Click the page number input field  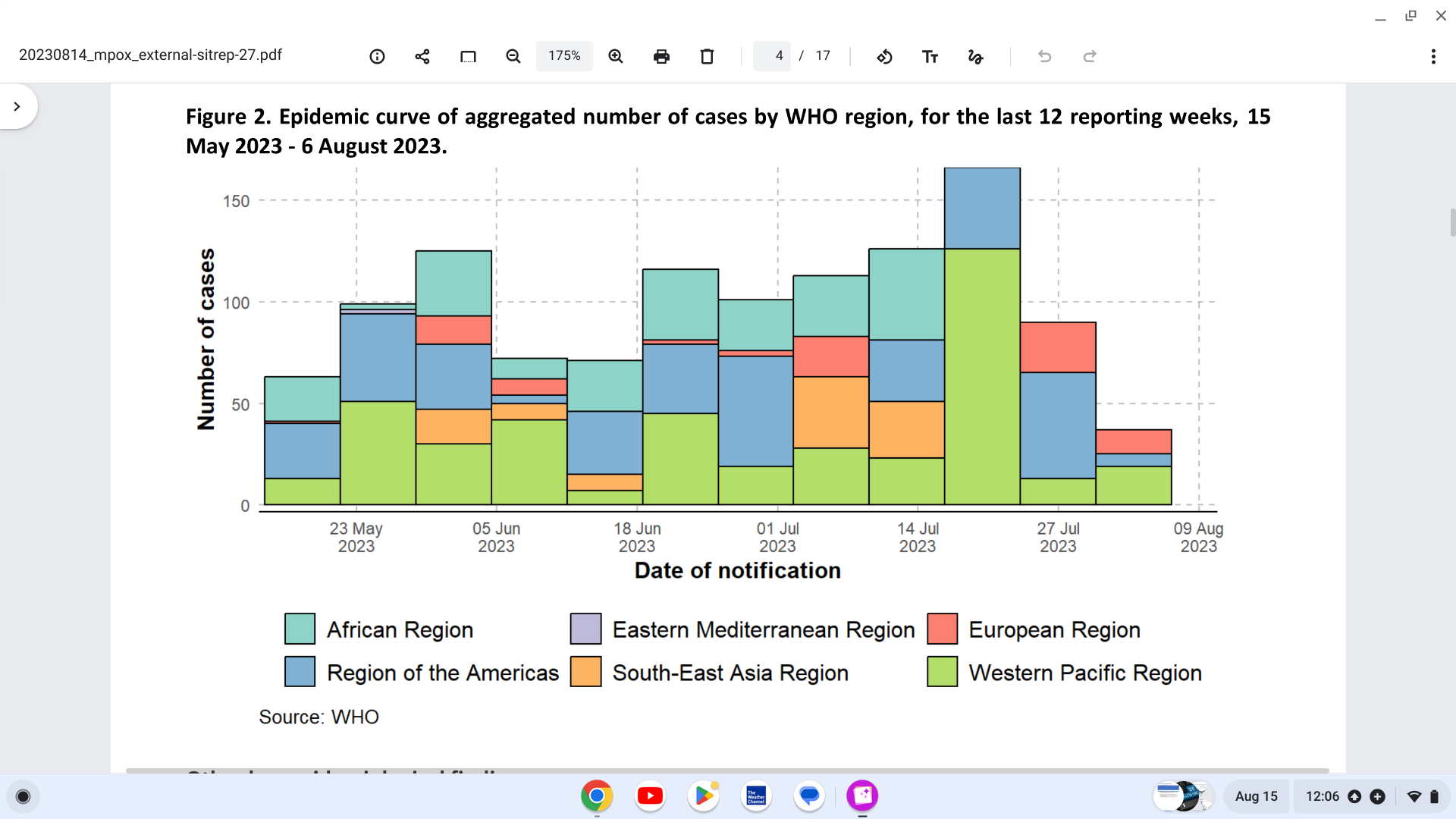tap(772, 56)
